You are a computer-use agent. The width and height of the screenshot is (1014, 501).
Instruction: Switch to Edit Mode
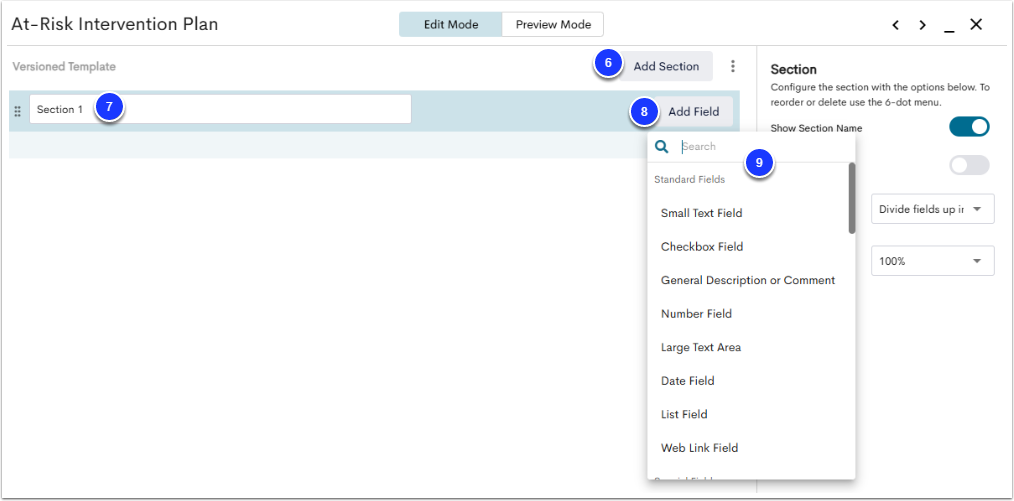(451, 25)
